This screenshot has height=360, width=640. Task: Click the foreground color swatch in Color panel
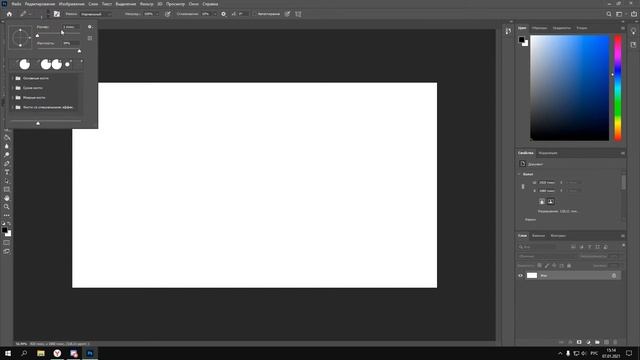click(x=522, y=40)
